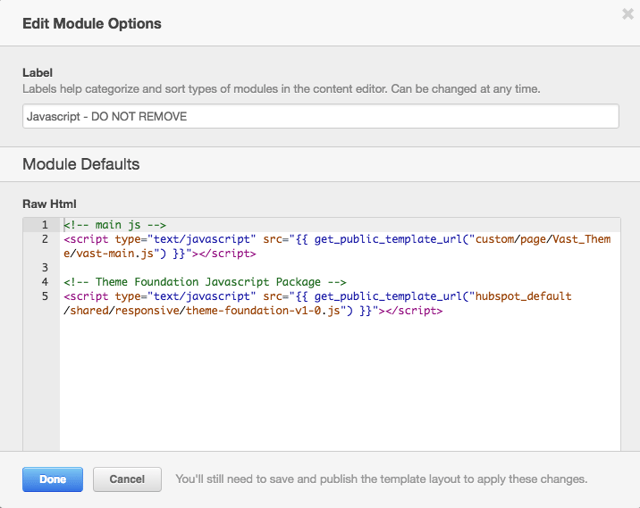Click line number 3 in gutter

tap(44, 268)
